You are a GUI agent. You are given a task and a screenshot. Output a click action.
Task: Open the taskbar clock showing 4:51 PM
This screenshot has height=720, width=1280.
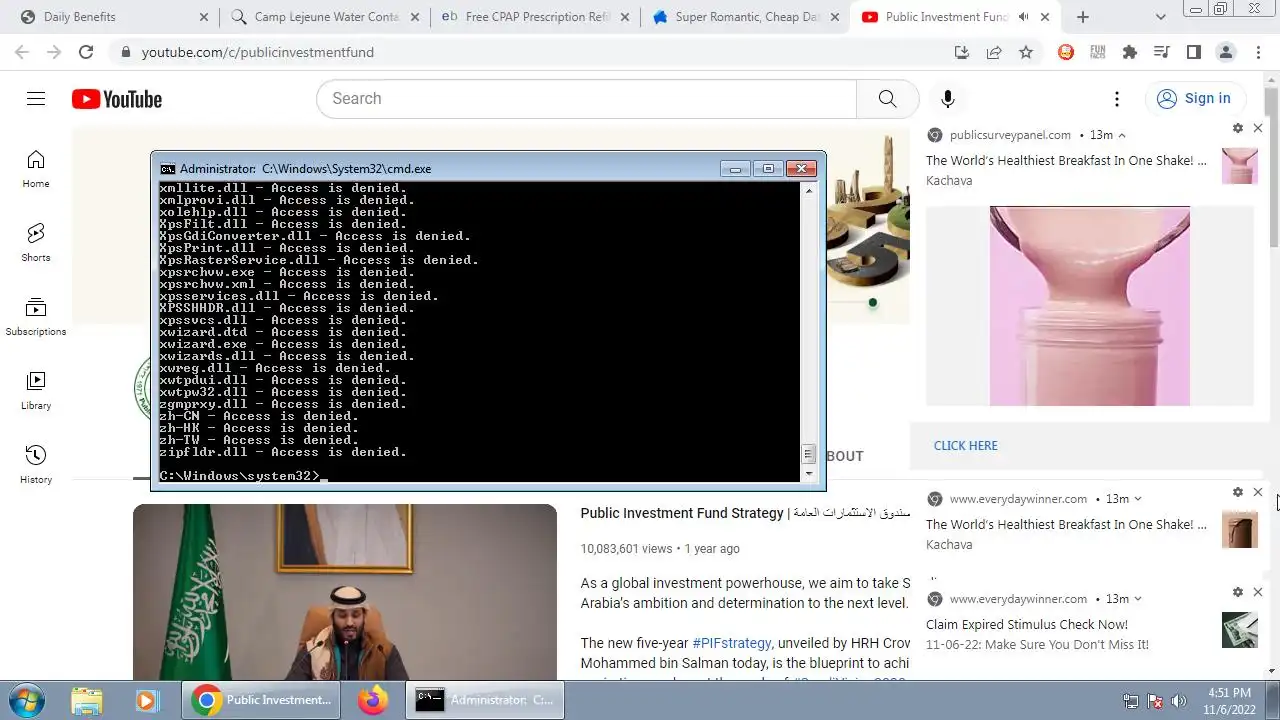[x=1229, y=701]
